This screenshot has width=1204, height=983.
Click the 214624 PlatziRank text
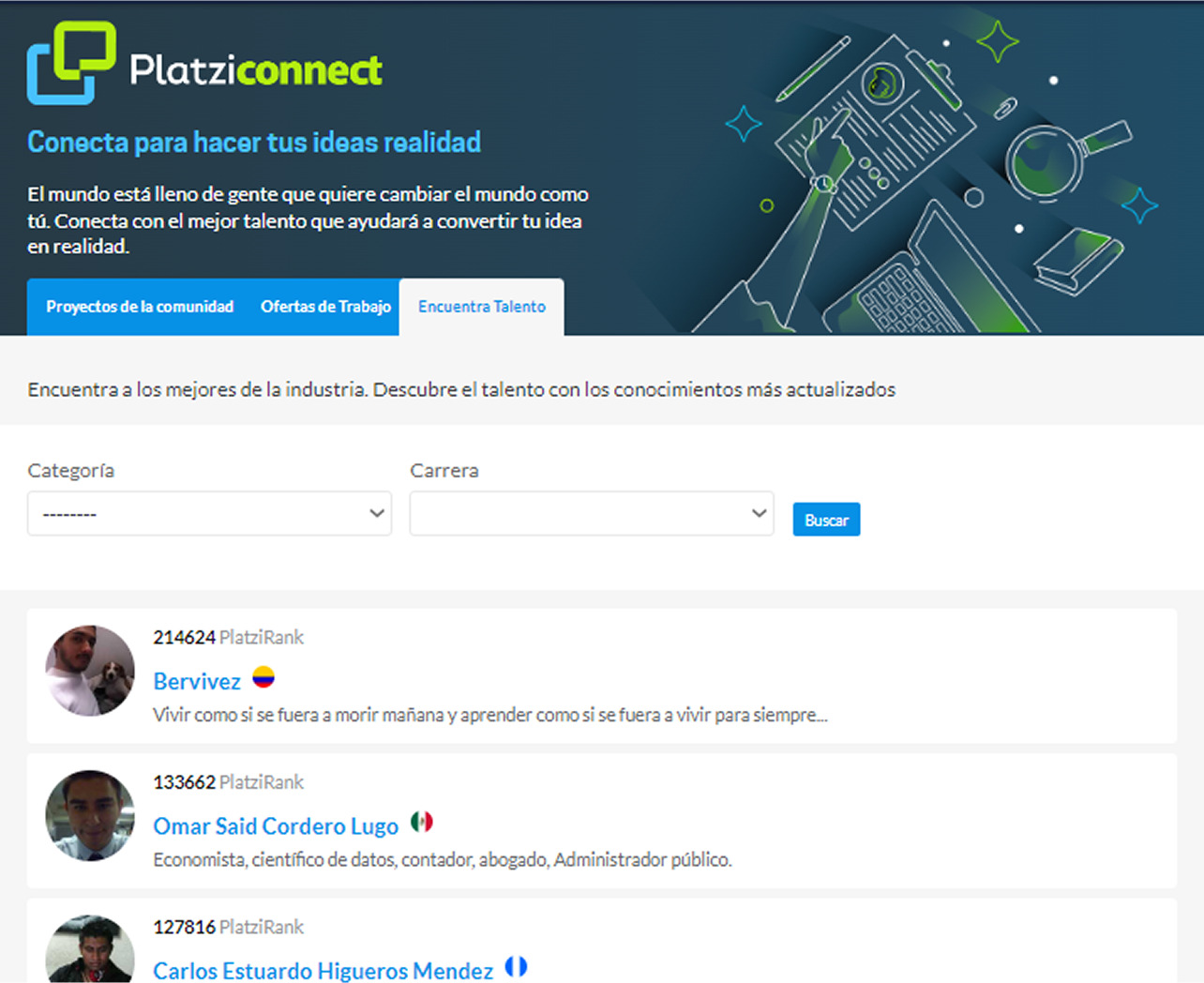(228, 638)
